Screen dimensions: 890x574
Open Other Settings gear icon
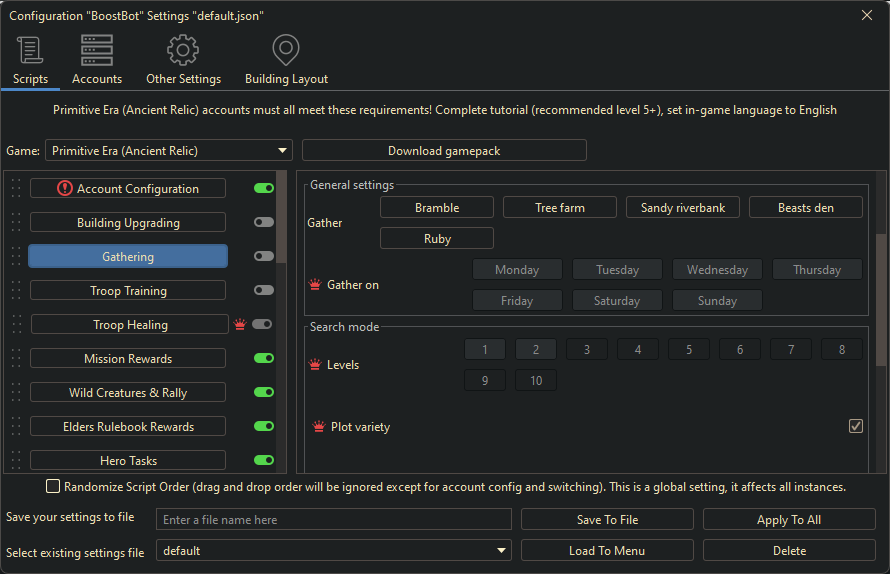183,51
